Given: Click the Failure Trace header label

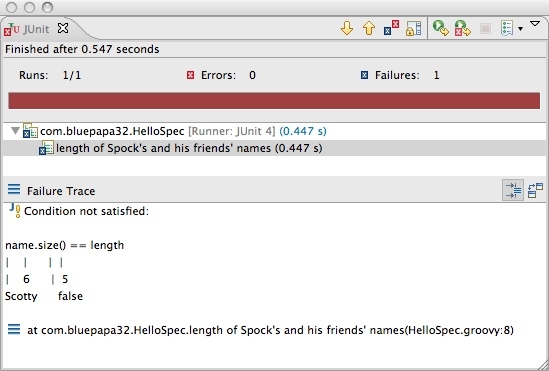Looking at the screenshot, I should point(61,191).
